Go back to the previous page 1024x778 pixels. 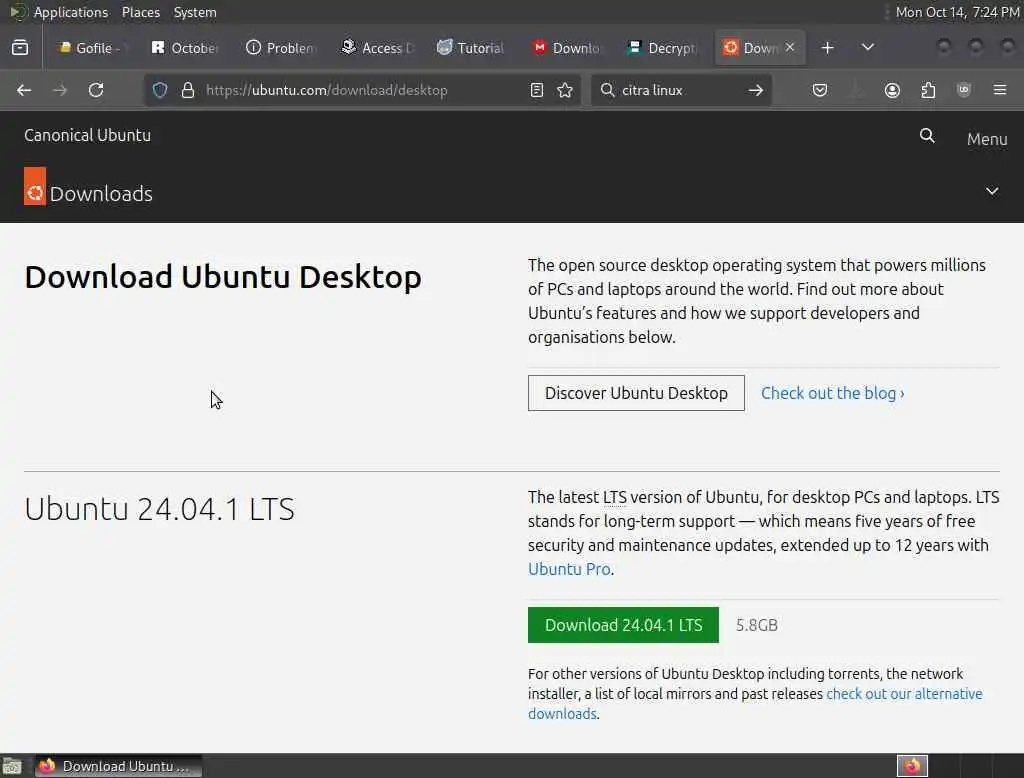[x=24, y=90]
